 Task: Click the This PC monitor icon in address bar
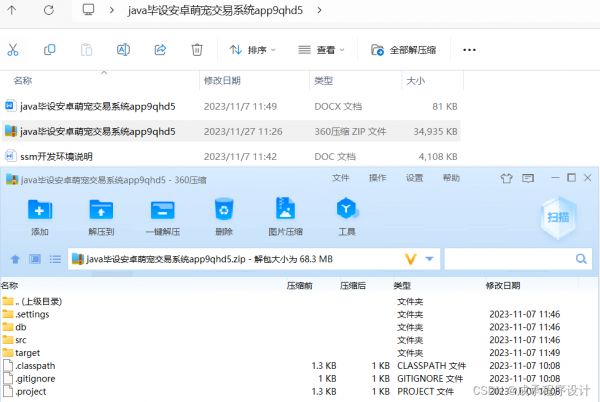click(88, 10)
